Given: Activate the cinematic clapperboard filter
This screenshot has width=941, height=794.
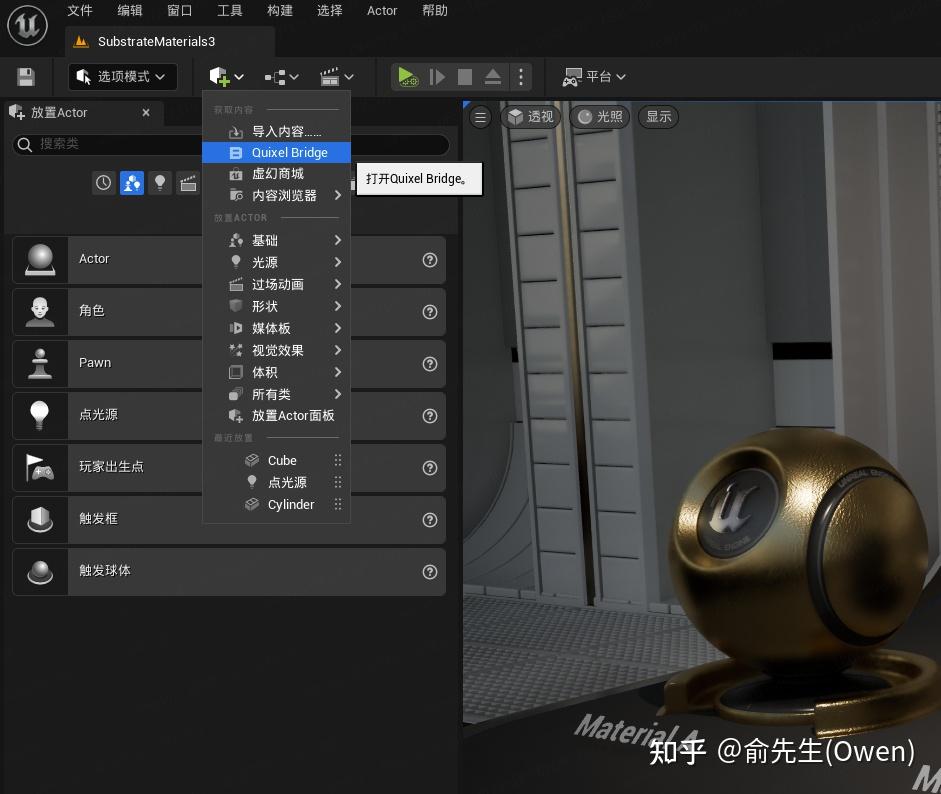Looking at the screenshot, I should pos(190,183).
